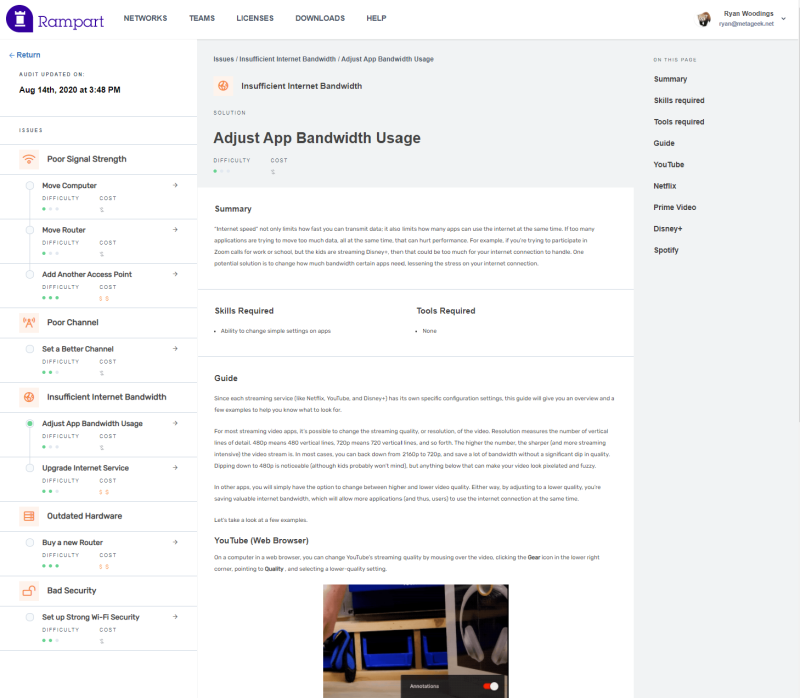Click the Rampart castle logo icon
Viewport: 800px width, 698px height.
(19, 19)
